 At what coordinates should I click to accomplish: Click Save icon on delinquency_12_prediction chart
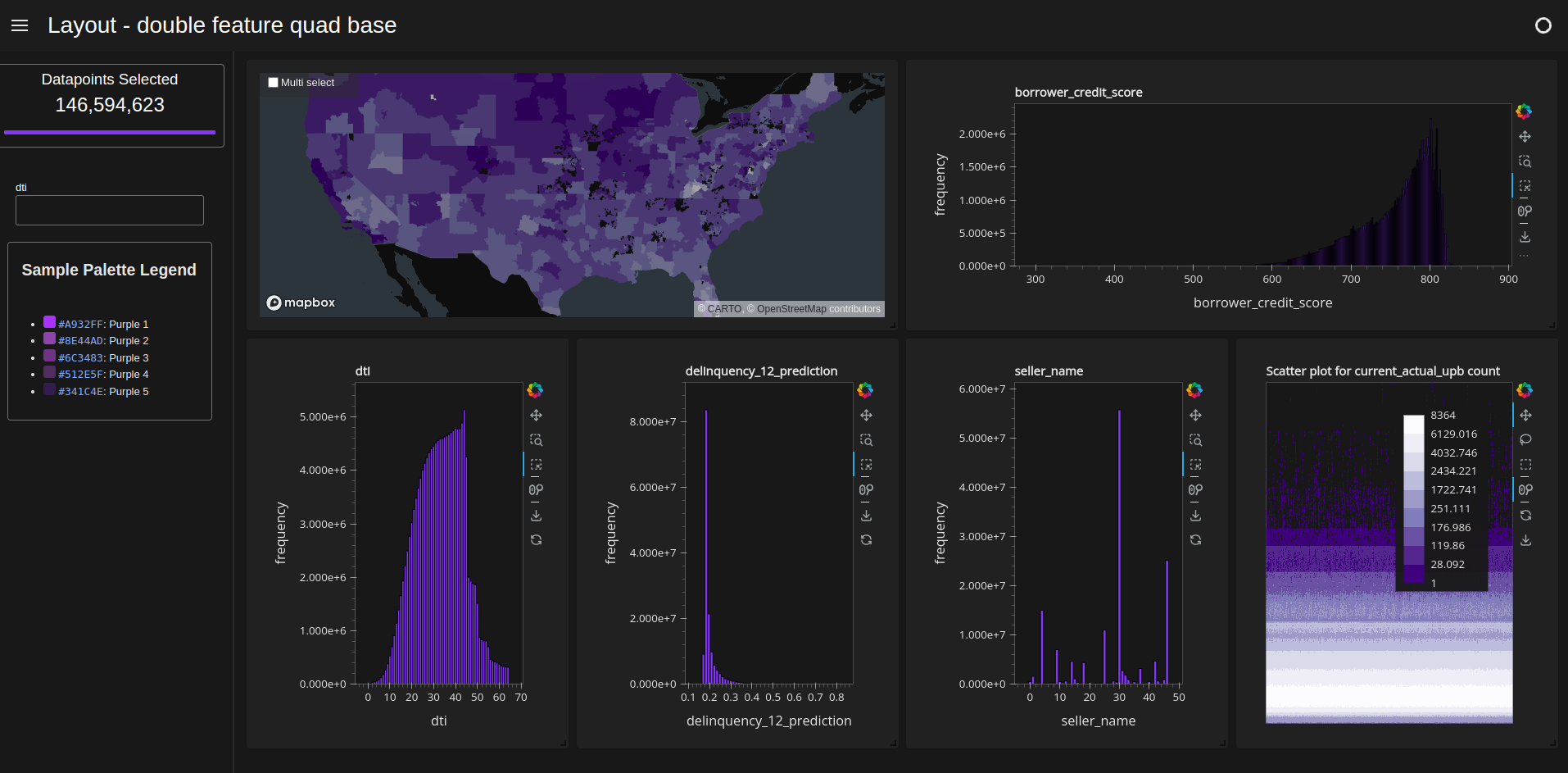(866, 515)
